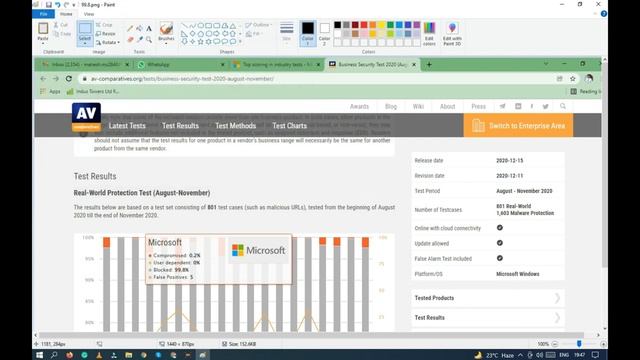Viewport: 640px width, 360px height.
Task: Click the Select rectangle tool
Action: tap(85, 29)
